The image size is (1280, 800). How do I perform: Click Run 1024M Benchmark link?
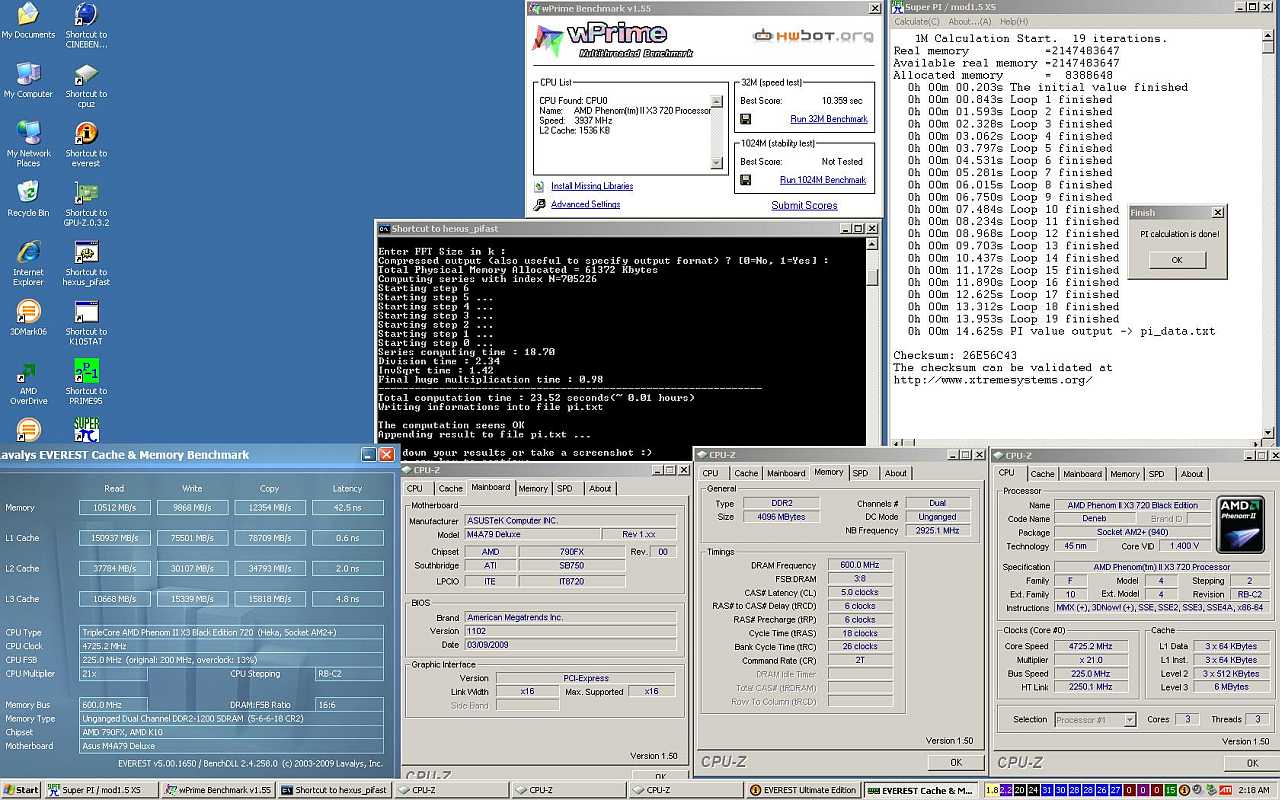[x=823, y=180]
